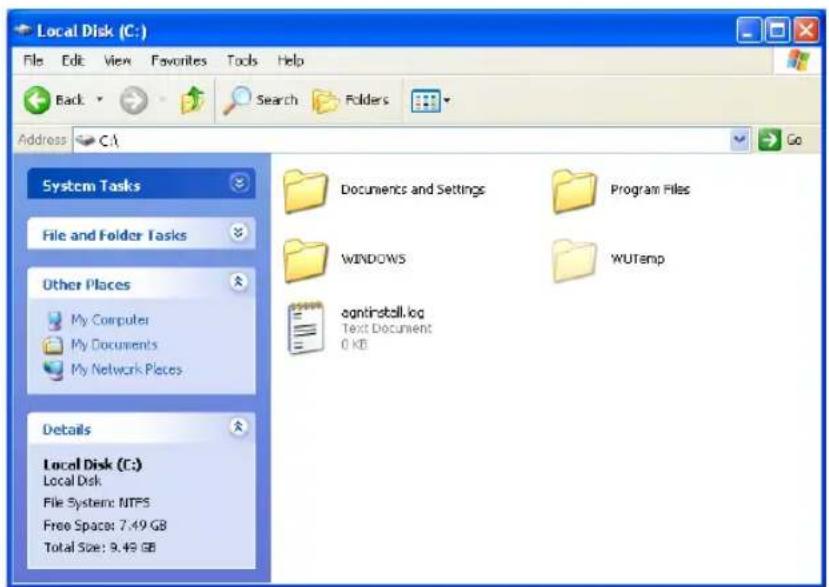The height and width of the screenshot is (587, 829).
Task: Open the Help menu
Action: pos(291,61)
